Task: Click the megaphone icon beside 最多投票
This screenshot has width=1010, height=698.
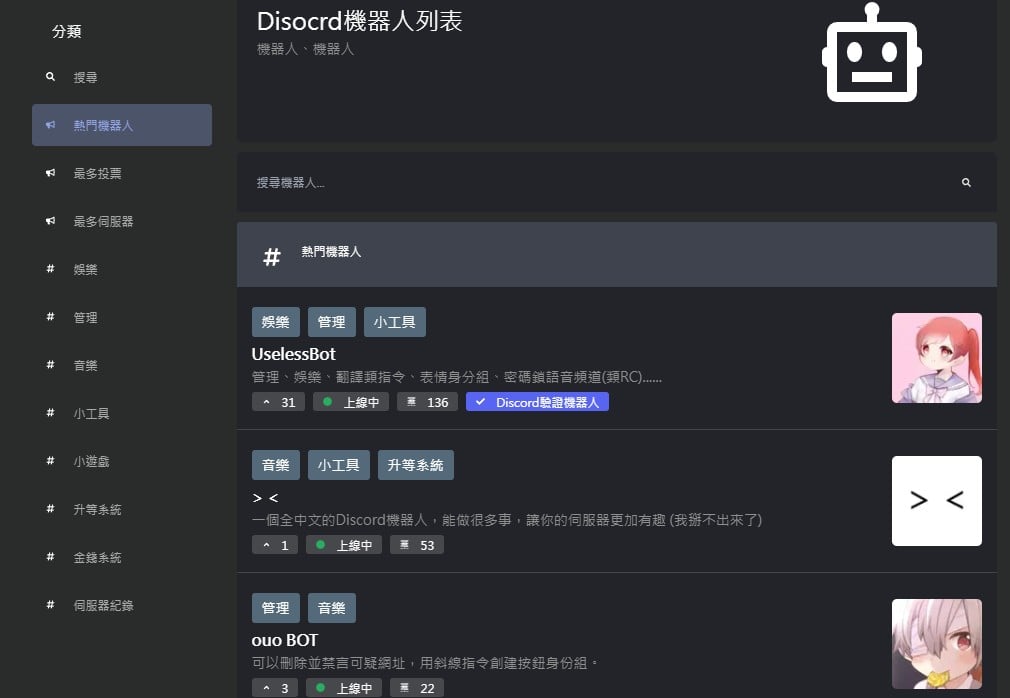Action: click(50, 173)
